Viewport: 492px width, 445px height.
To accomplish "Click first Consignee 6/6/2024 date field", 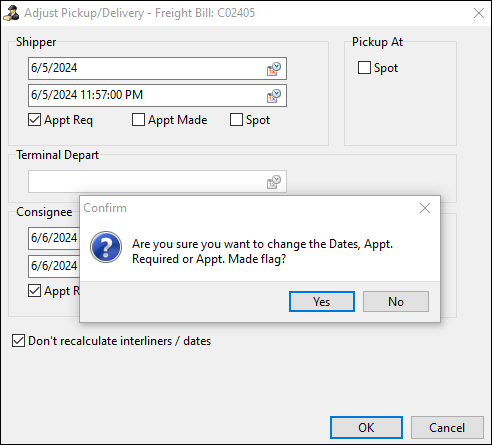I will [x=54, y=238].
